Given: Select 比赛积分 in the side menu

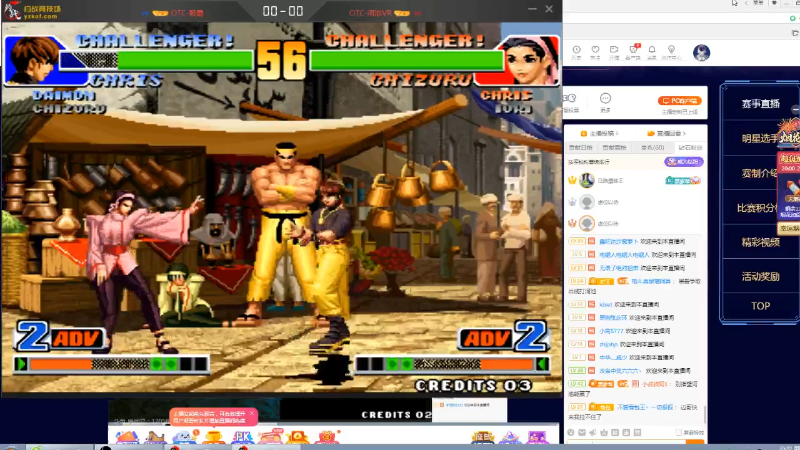Looking at the screenshot, I should 757,208.
